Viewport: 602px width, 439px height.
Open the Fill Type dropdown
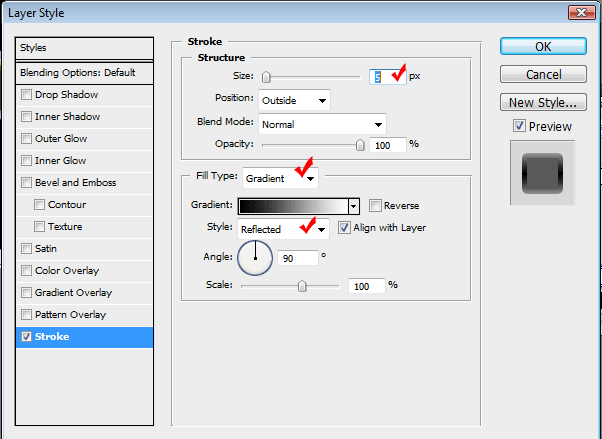pyautogui.click(x=280, y=178)
